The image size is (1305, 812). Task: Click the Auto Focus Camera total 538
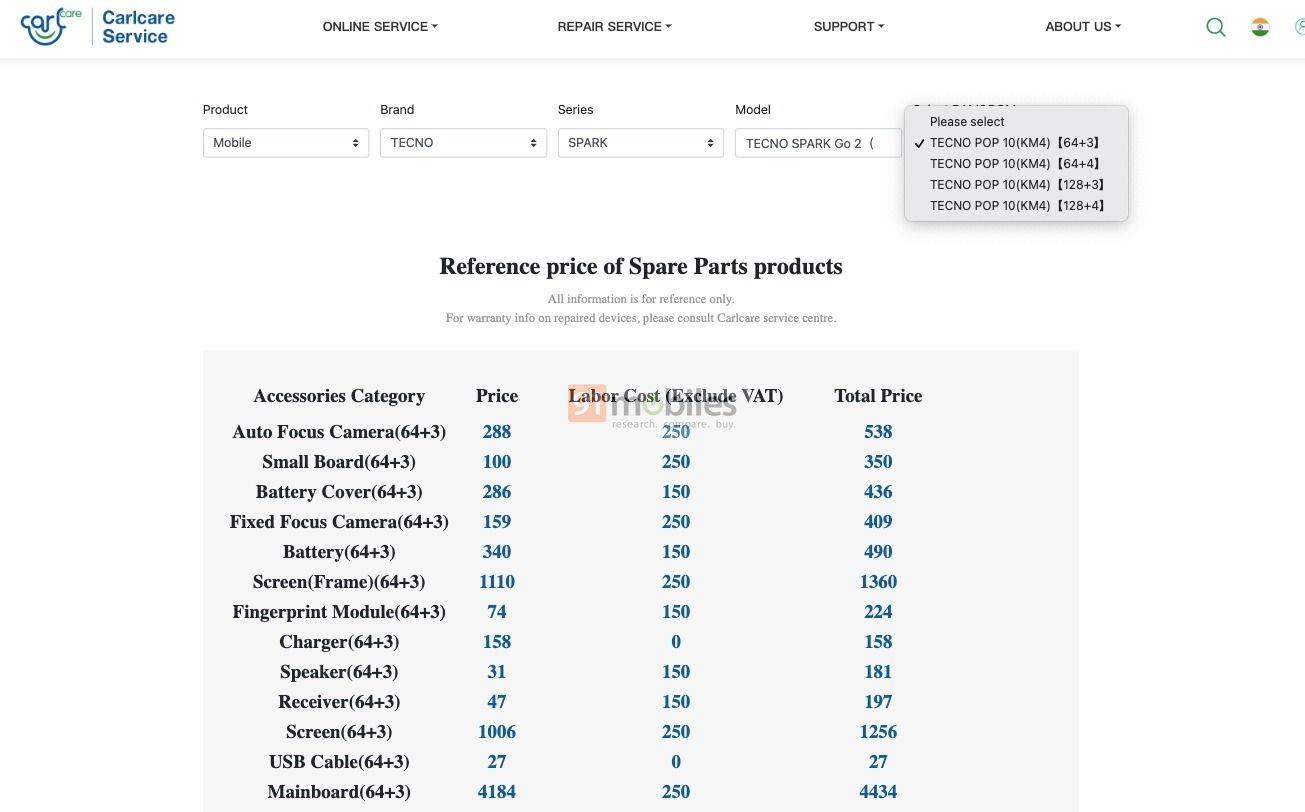878,432
